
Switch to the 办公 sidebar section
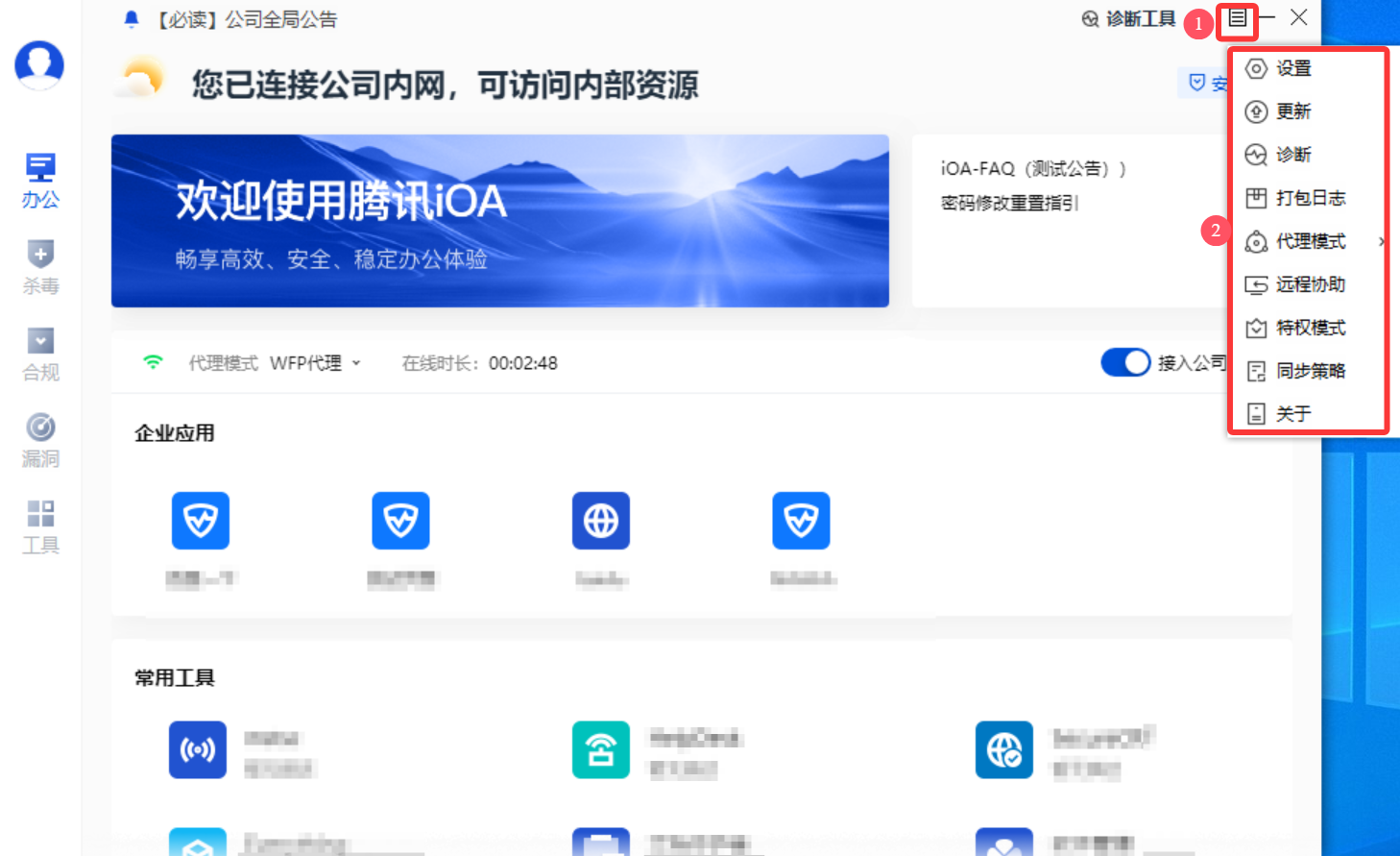(x=40, y=181)
